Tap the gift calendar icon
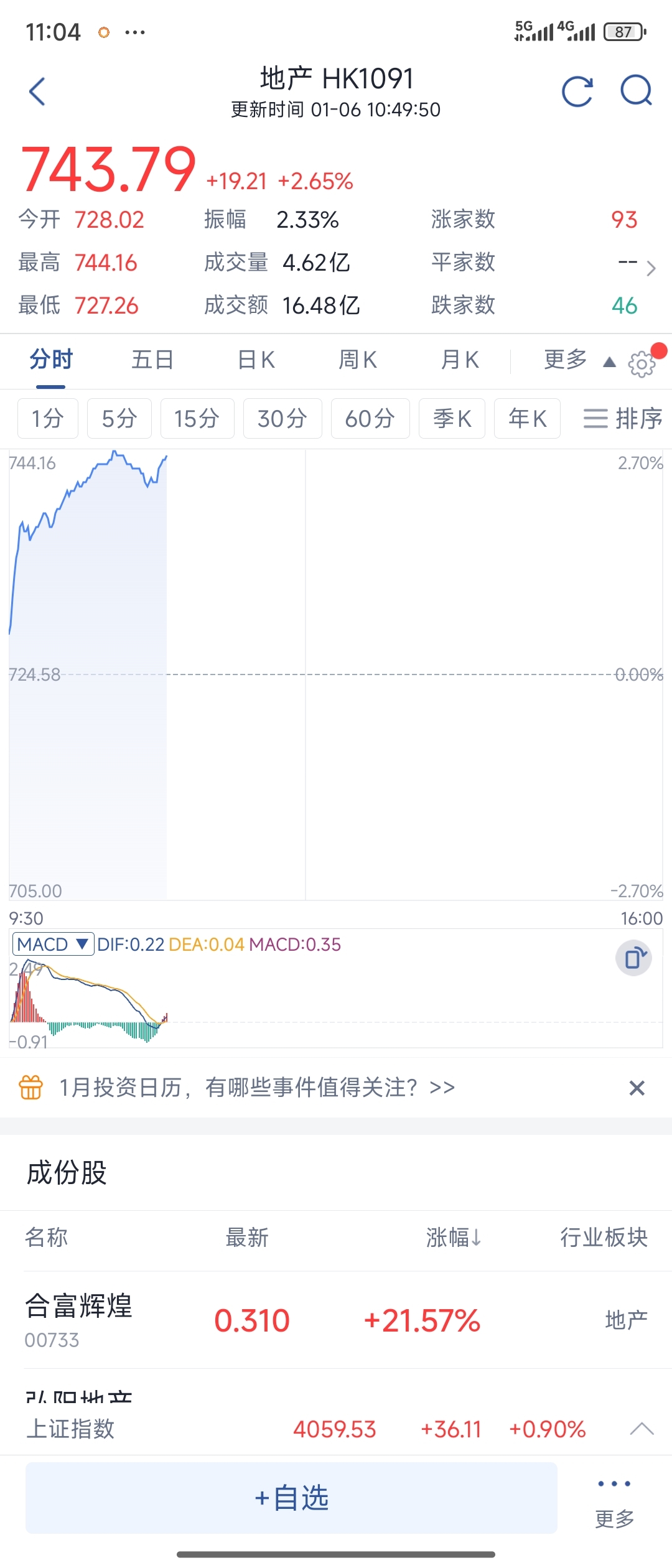The height and width of the screenshot is (1568, 672). [31, 1088]
